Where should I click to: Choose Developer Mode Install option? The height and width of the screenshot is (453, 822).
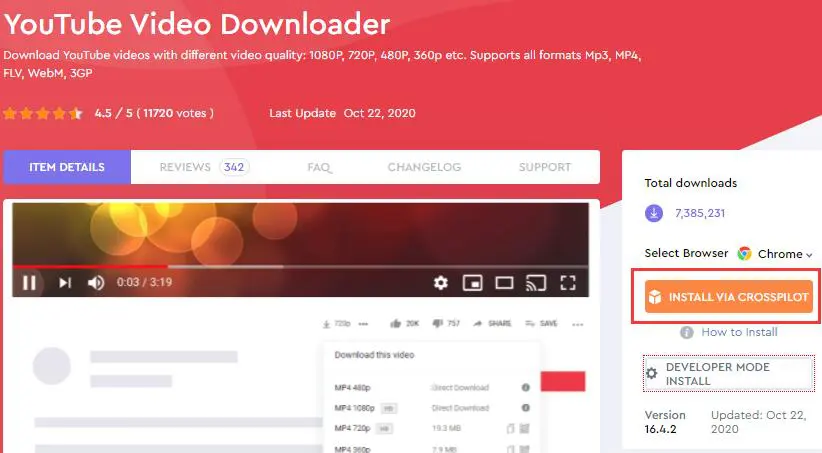tap(729, 374)
